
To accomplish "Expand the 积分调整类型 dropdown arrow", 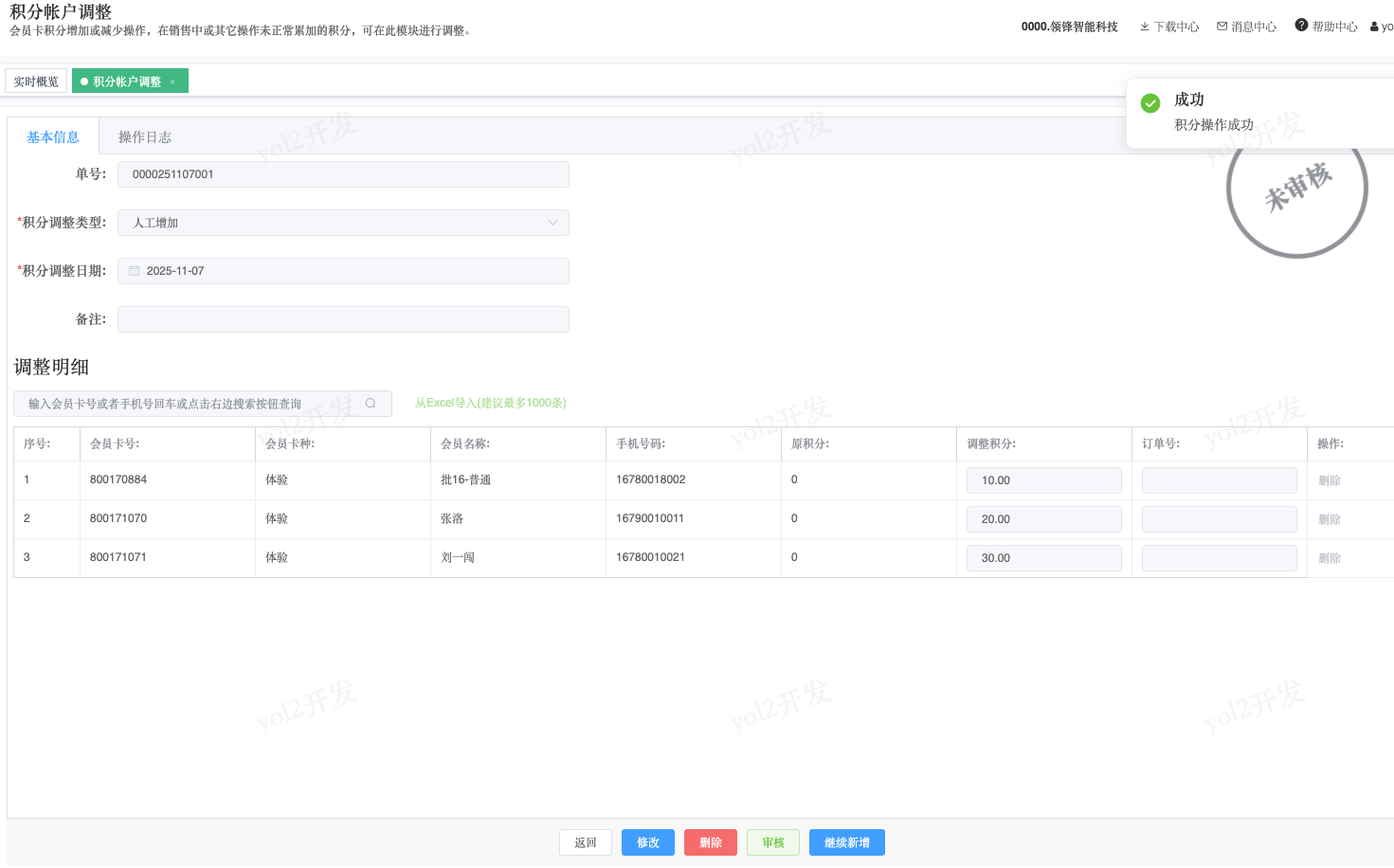I will click(552, 223).
